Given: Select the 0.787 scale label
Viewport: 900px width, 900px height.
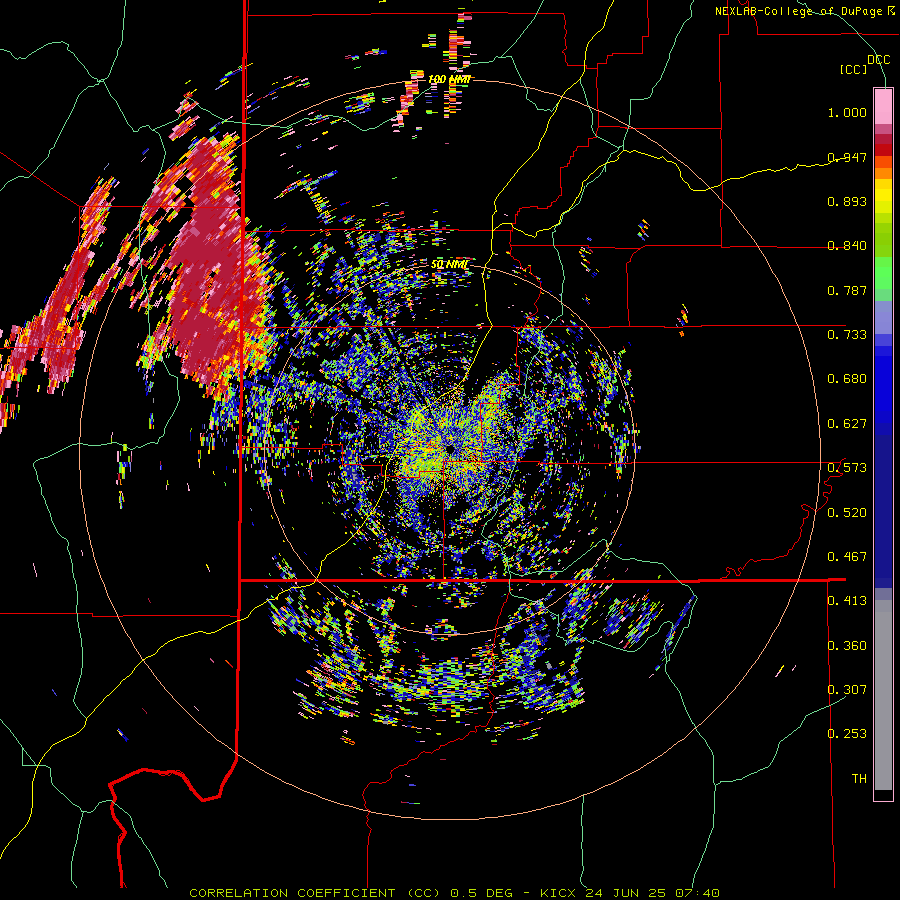Looking at the screenshot, I should tap(847, 290).
